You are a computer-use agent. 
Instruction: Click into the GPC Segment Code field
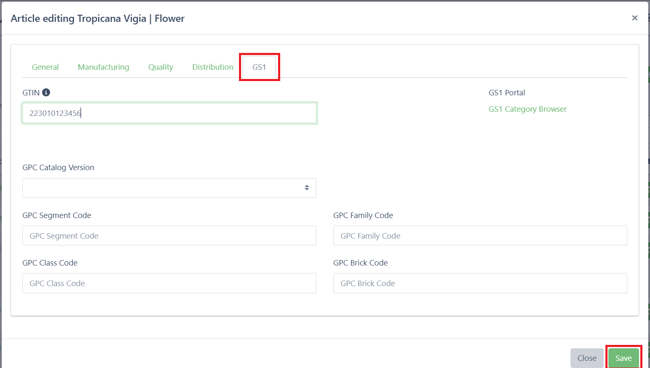click(170, 236)
